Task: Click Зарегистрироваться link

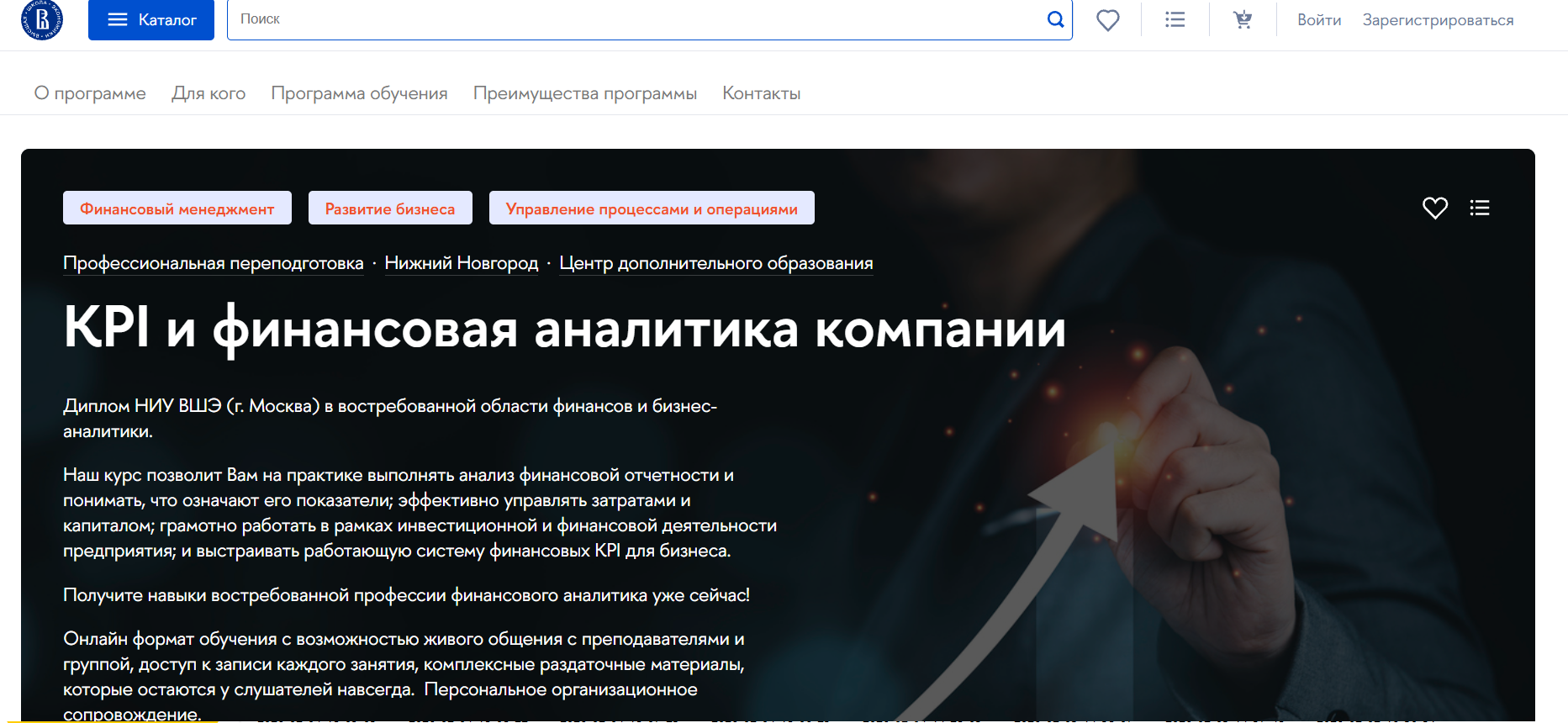Action: pos(1438,20)
